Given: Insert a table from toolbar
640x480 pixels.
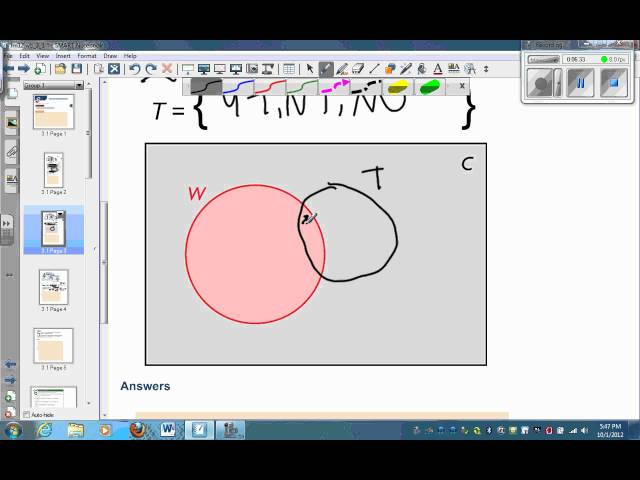Looking at the screenshot, I should click(x=289, y=69).
